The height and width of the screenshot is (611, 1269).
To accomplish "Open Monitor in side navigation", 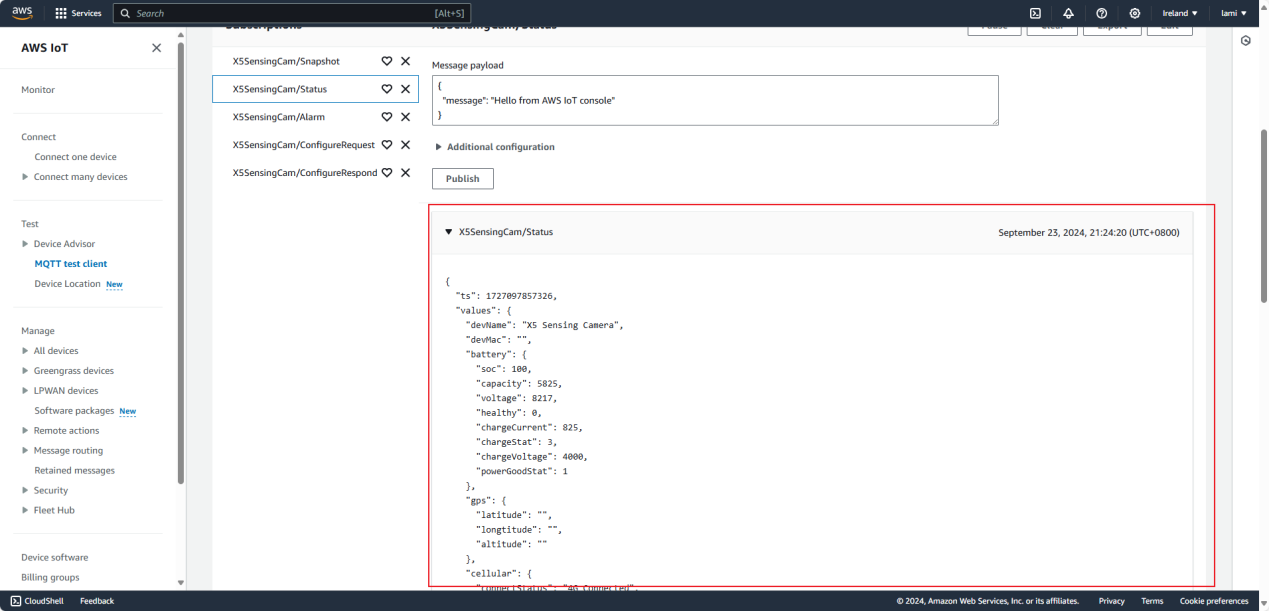I will pos(38,90).
